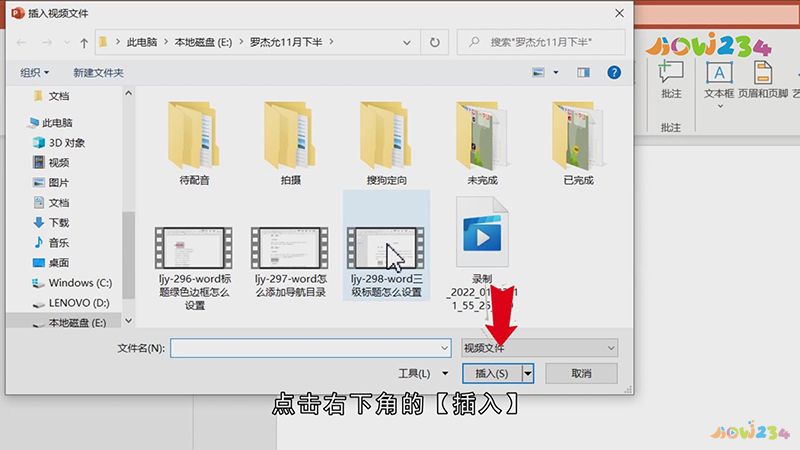Refresh the current folder view
The width and height of the screenshot is (800, 450).
pos(435,42)
